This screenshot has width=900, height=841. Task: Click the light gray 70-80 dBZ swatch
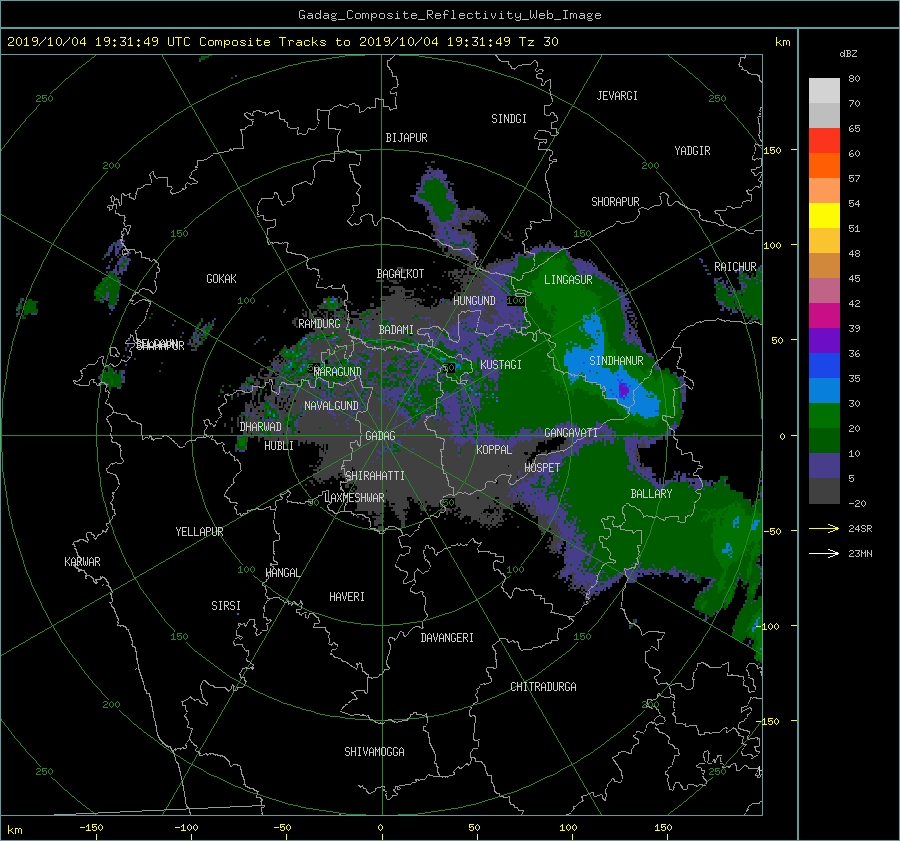pyautogui.click(x=824, y=91)
